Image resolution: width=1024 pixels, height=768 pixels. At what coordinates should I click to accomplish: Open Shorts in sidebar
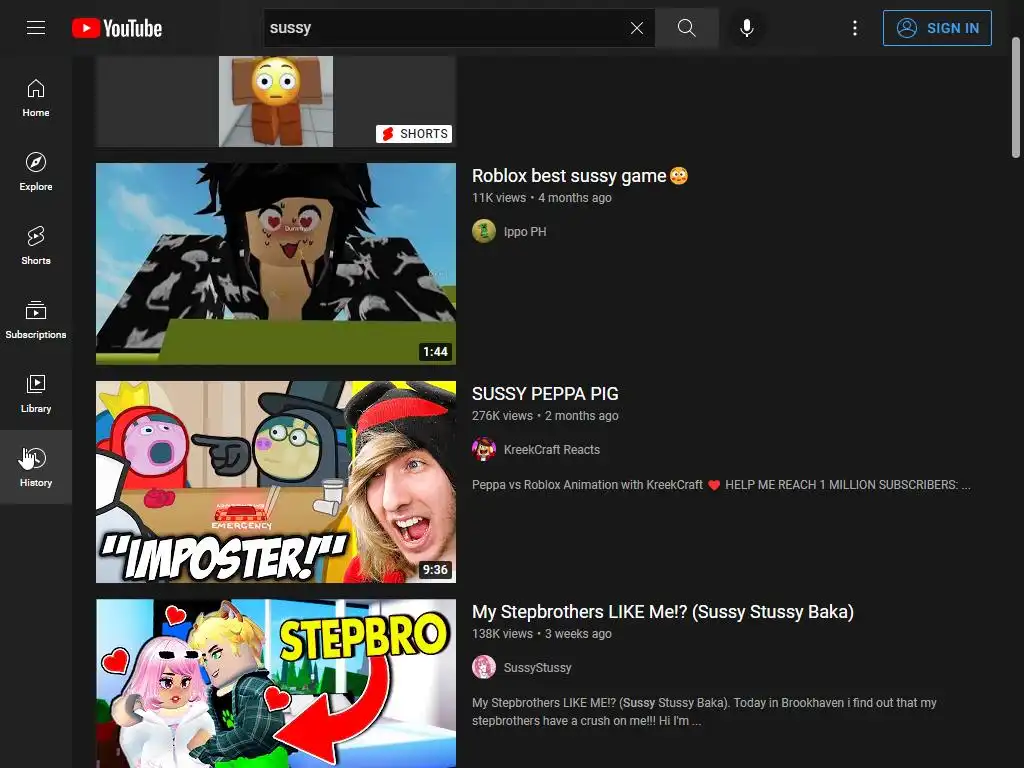point(36,245)
